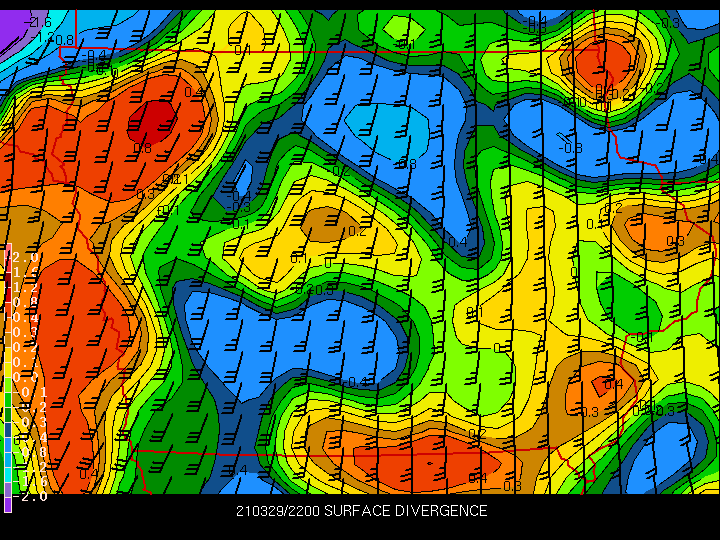This screenshot has width=720, height=540.
Task: Click the -0.3 label in the upper-right blue band
Action: click(570, 148)
